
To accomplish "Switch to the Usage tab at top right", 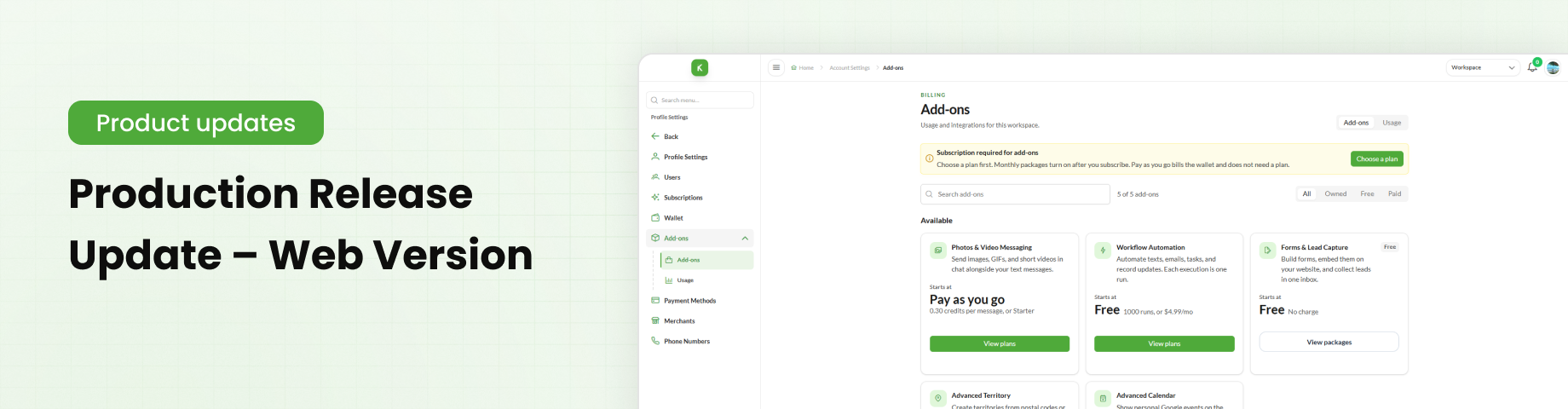I will click(x=1392, y=123).
